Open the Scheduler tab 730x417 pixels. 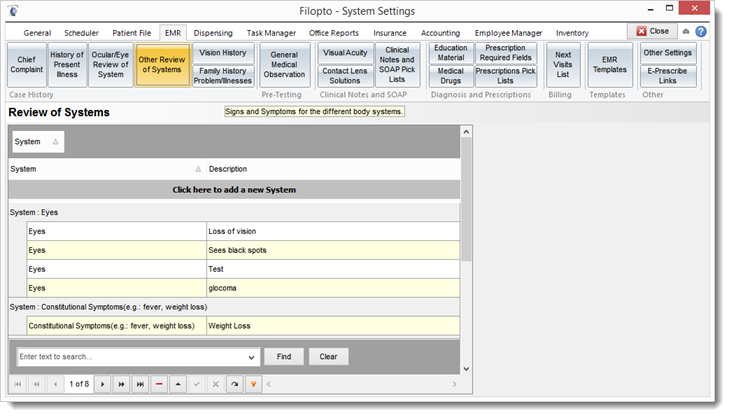[x=81, y=33]
